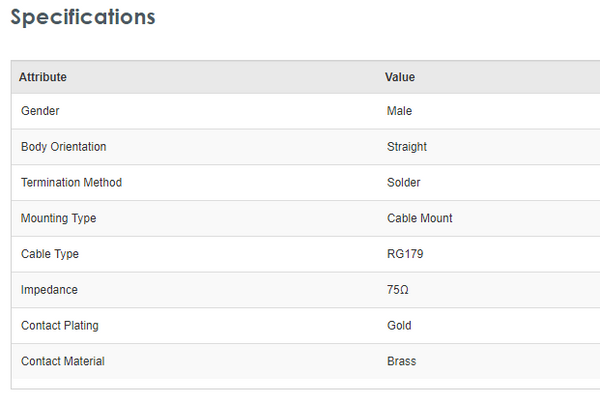Image resolution: width=600 pixels, height=403 pixels.
Task: Click the 75Ω impedance value
Action: (x=397, y=290)
